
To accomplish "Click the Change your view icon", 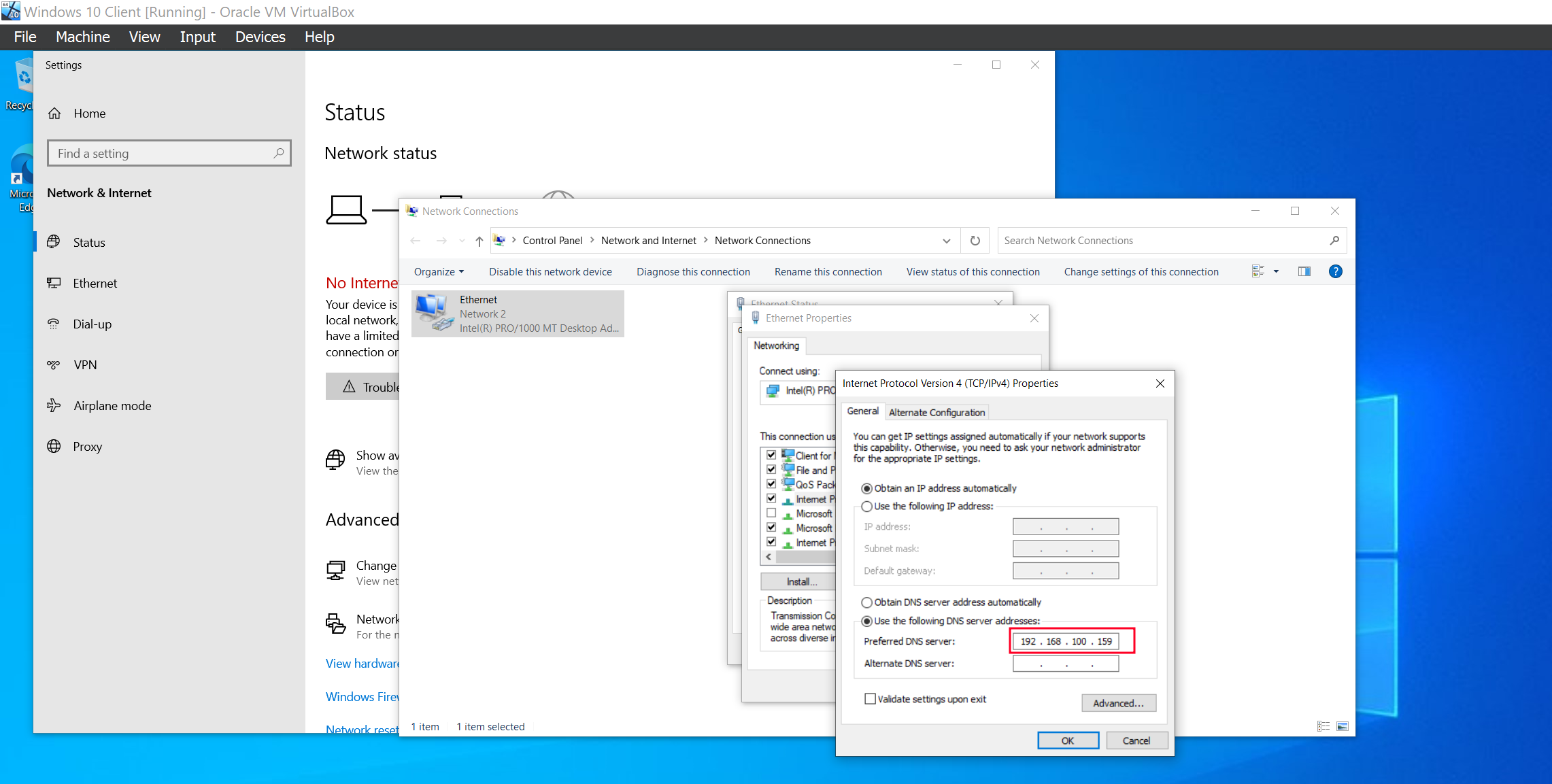I will click(x=1258, y=272).
